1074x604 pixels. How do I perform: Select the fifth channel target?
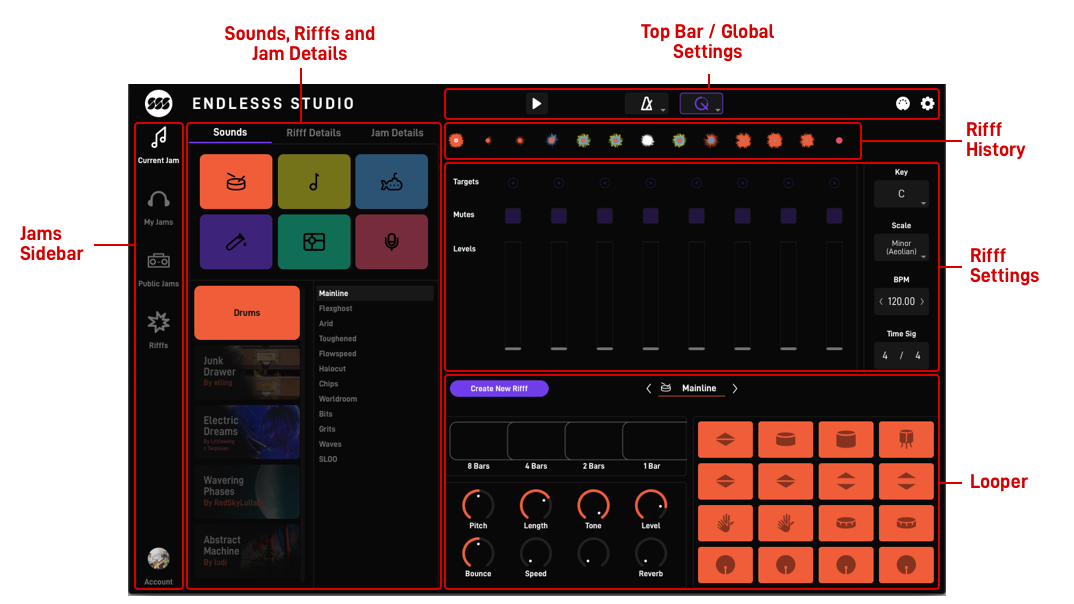[x=697, y=183]
